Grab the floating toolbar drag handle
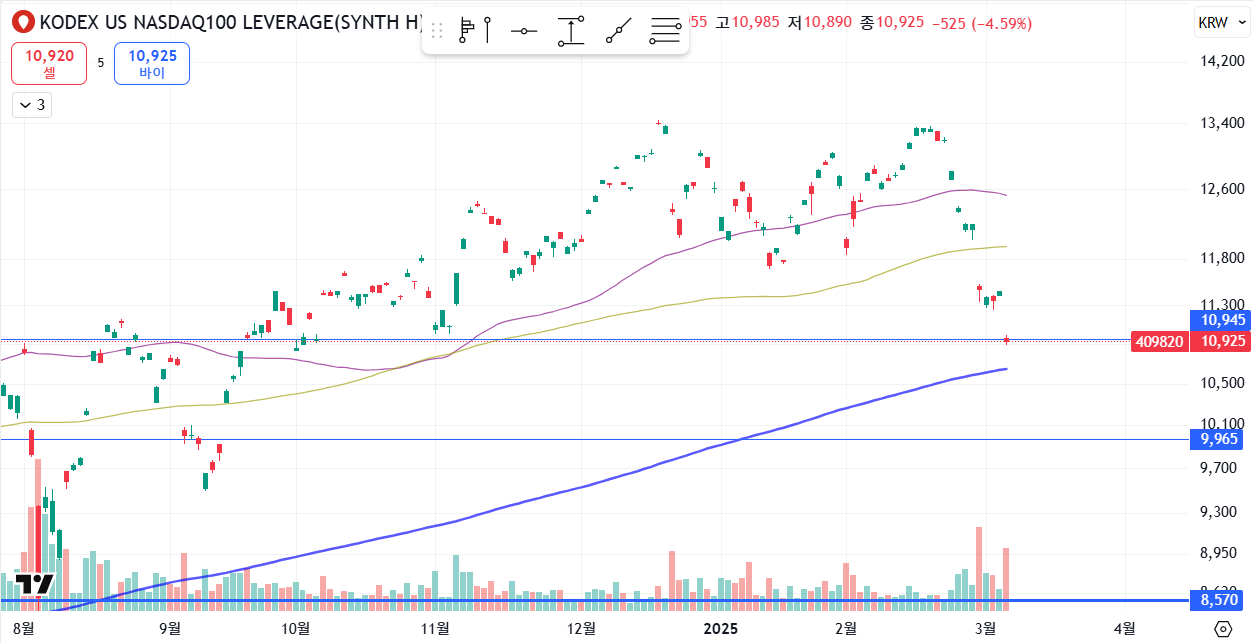Image resolution: width=1253 pixels, height=643 pixels. [436, 32]
